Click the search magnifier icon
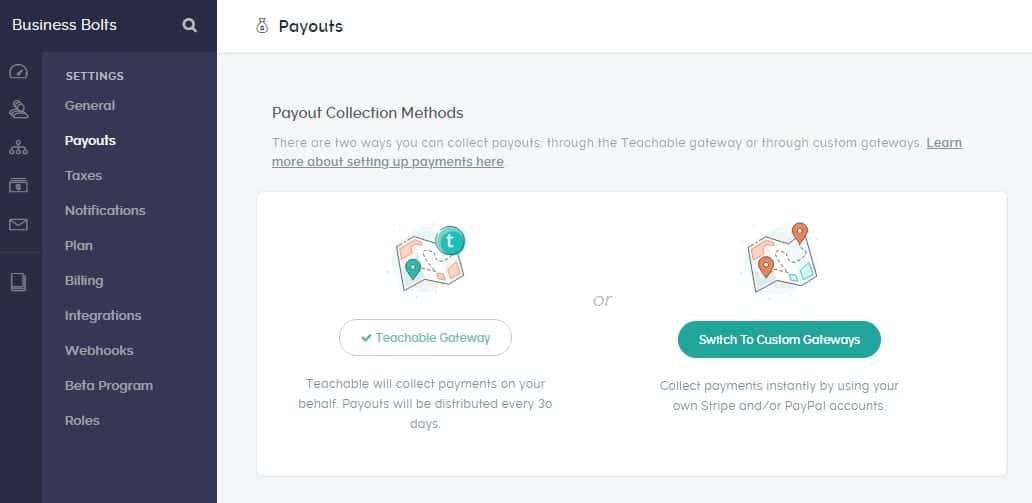Viewport: 1032px width, 503px height. [x=190, y=26]
